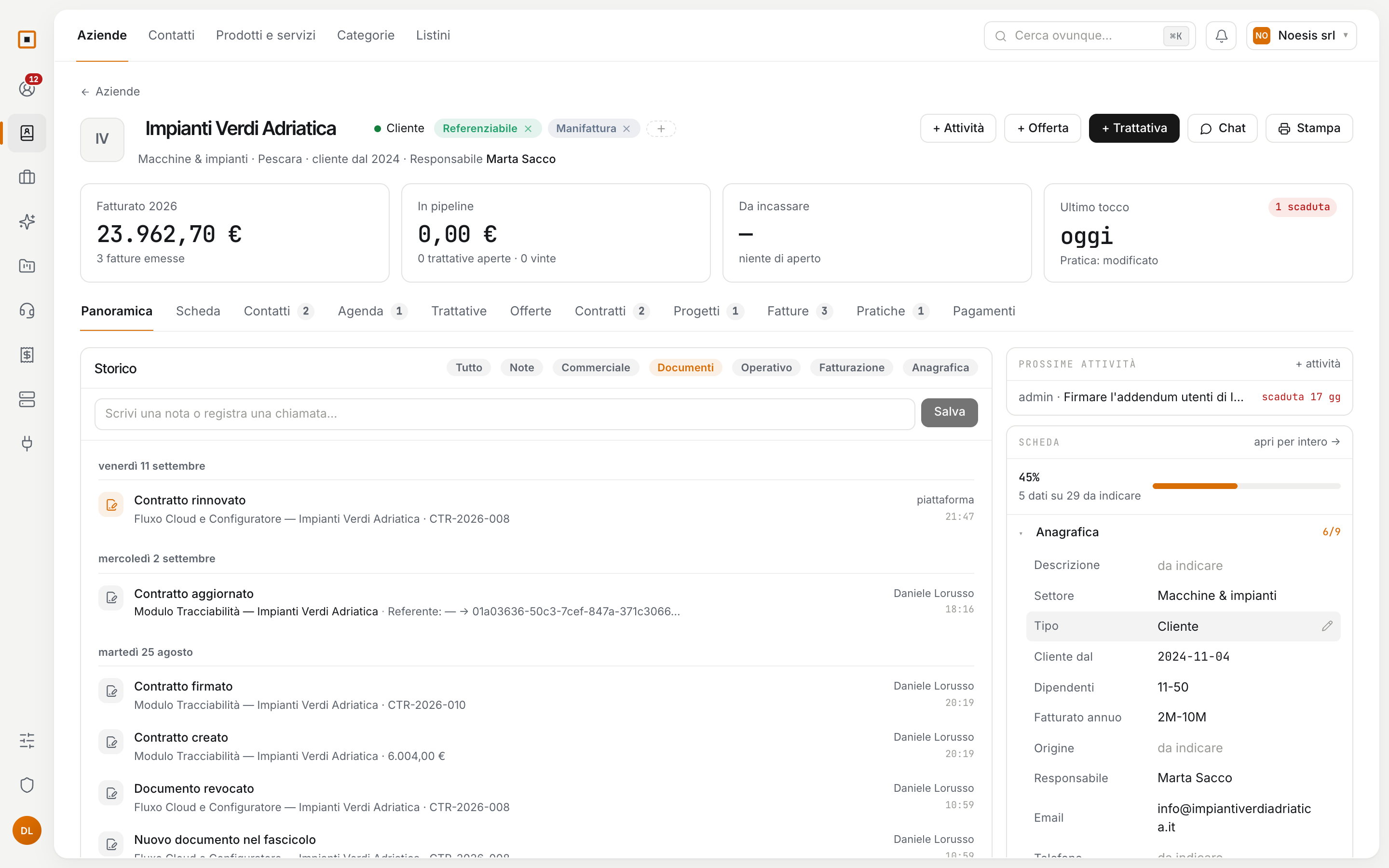Remove the Manifattura tag
1389x868 pixels.
(x=627, y=129)
